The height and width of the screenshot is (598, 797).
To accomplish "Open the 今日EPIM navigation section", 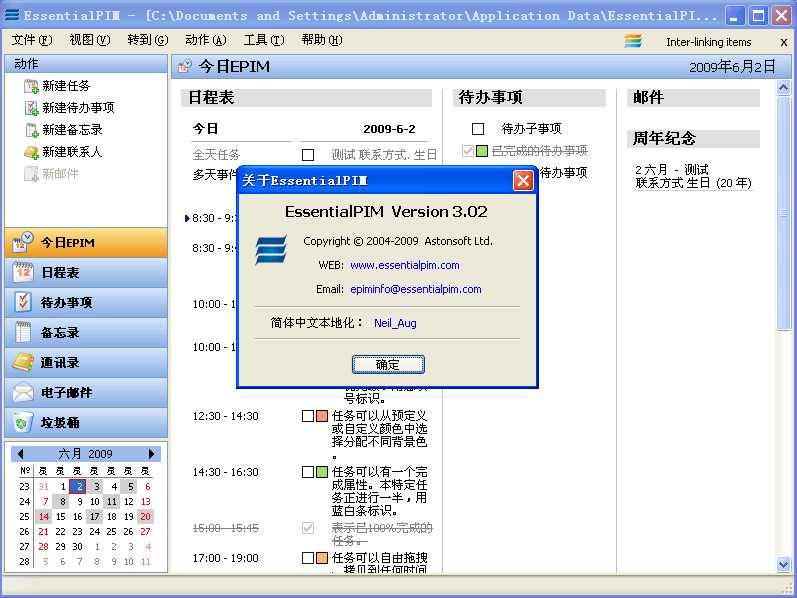I will coord(86,243).
